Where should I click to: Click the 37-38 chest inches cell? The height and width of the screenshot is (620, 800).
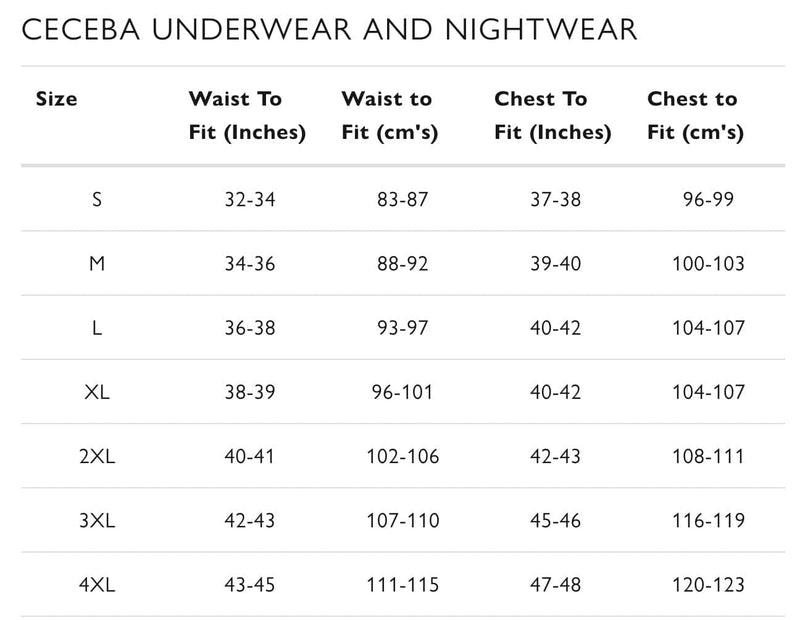pos(555,199)
